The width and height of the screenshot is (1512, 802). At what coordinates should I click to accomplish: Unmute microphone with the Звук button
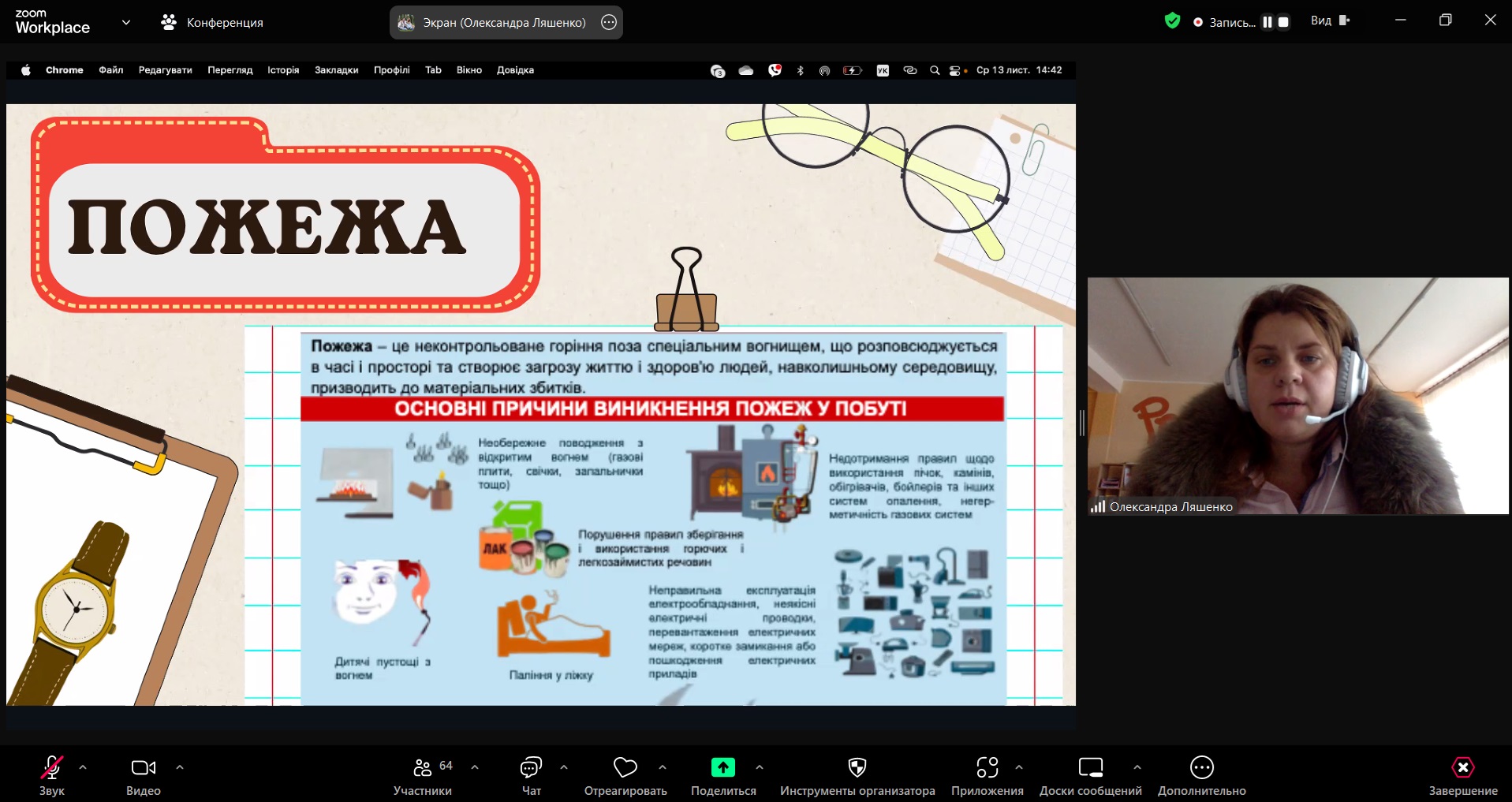(x=52, y=767)
